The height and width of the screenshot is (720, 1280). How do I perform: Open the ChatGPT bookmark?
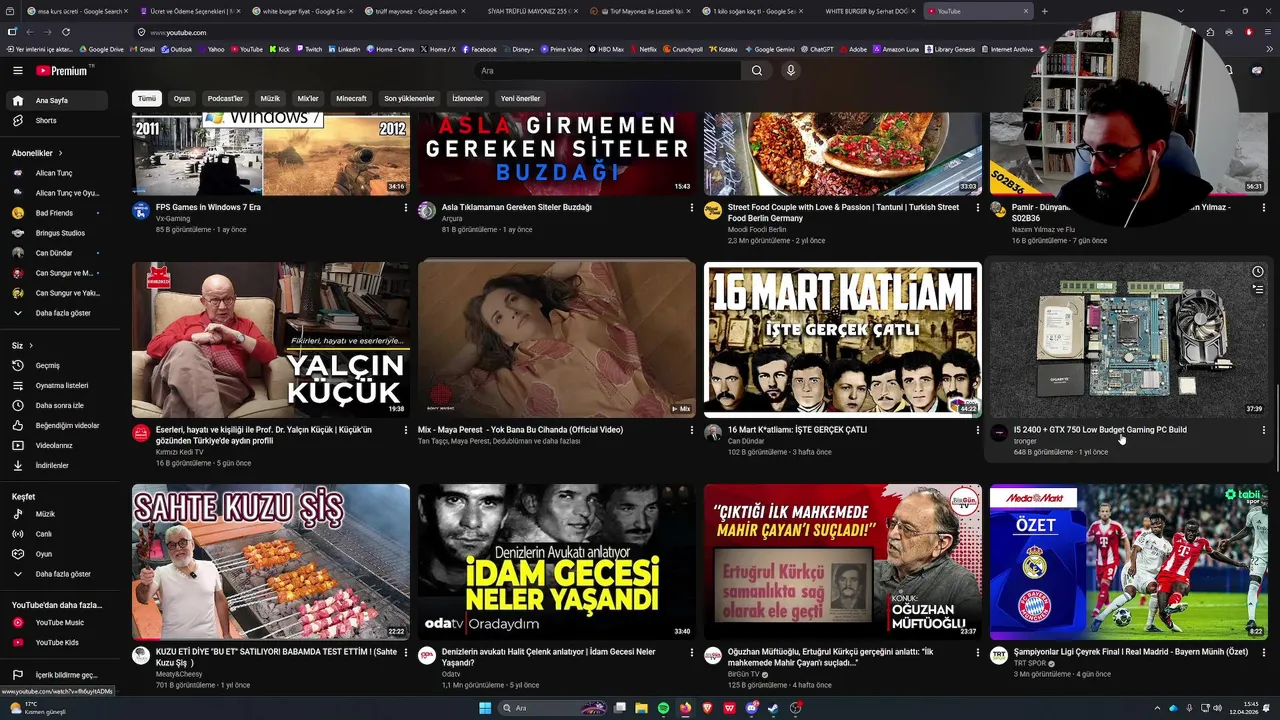(816, 49)
